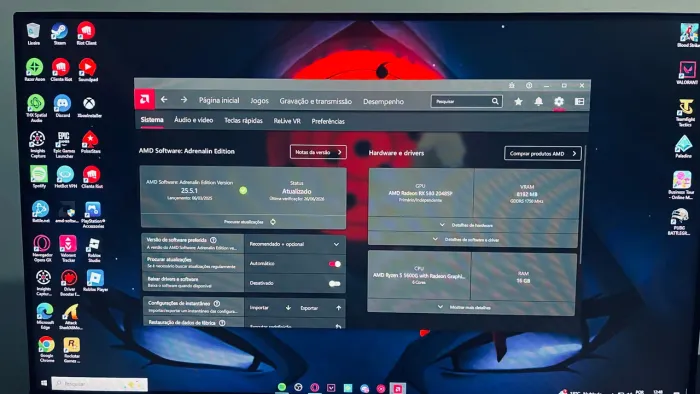The height and width of the screenshot is (394, 700).
Task: Open the Jogos menu
Action: (259, 101)
